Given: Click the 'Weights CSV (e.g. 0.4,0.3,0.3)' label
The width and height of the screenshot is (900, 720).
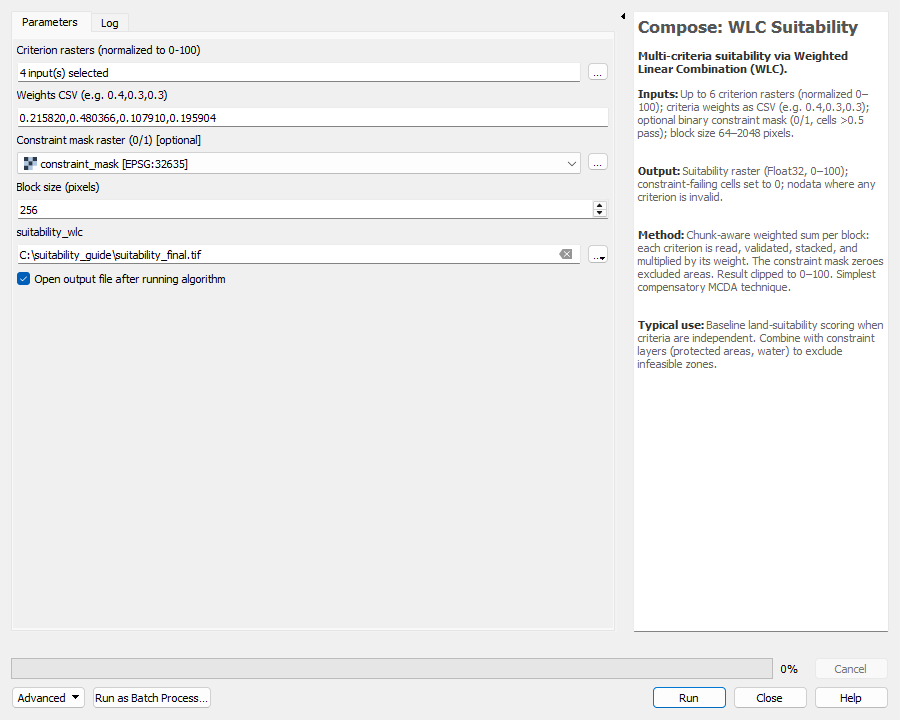Looking at the screenshot, I should coord(92,95).
